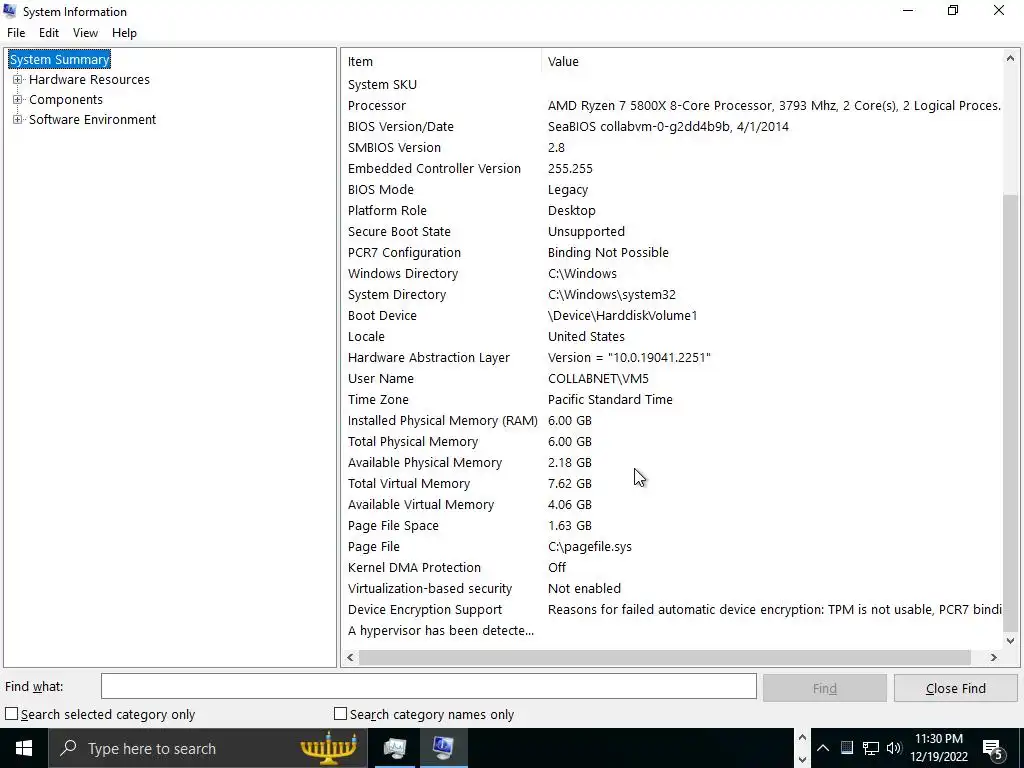Expand the Hardware Resources node
Screen dimensions: 1024x768
point(18,80)
